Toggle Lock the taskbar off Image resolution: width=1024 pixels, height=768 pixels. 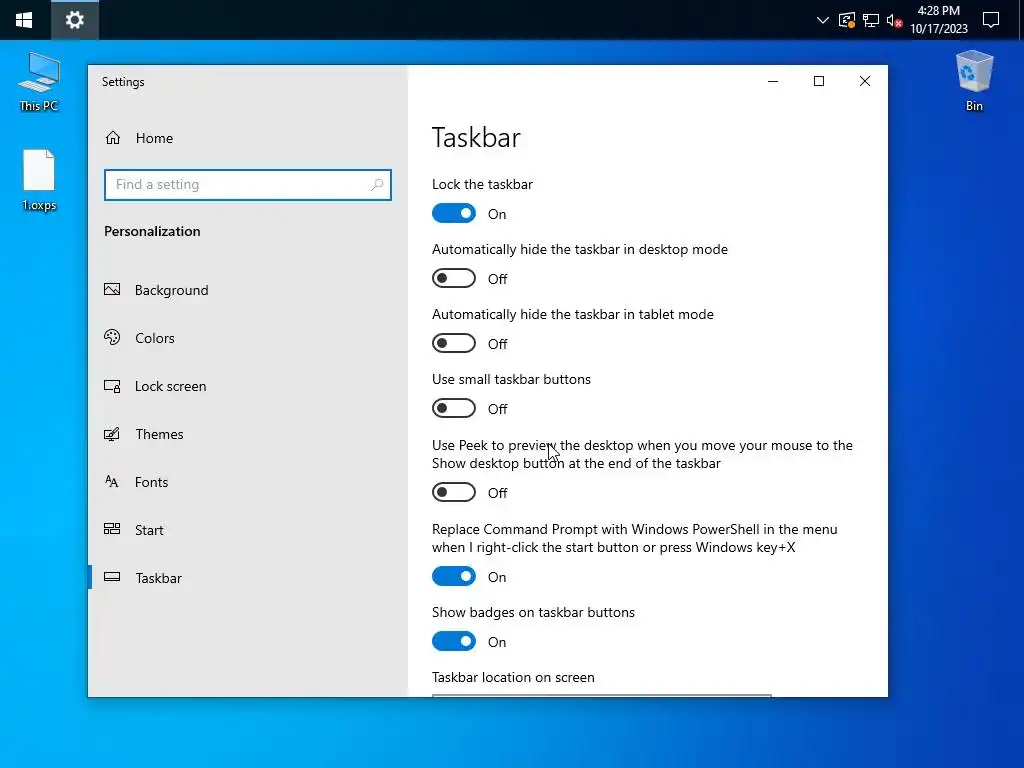click(x=454, y=214)
